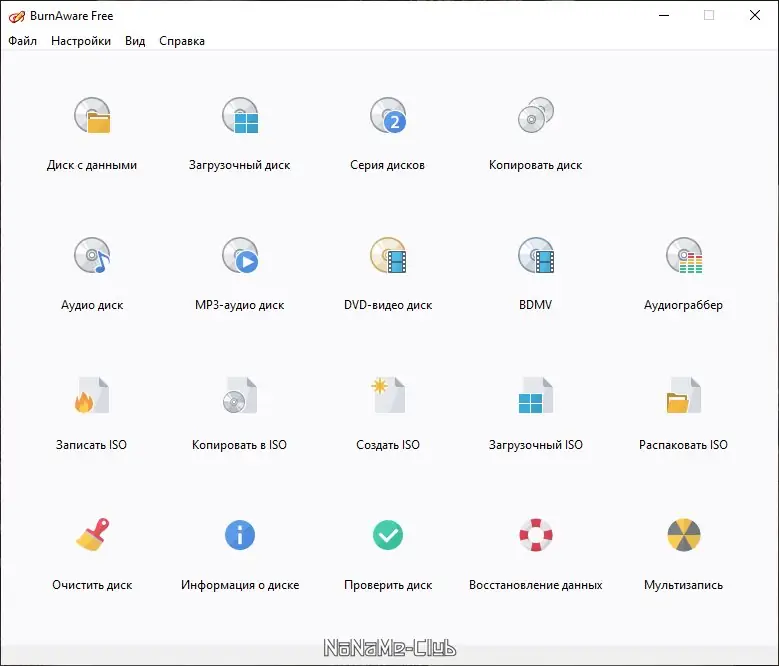This screenshot has height=666, width=779.
Task: Click the BDMV label text
Action: [x=536, y=305]
